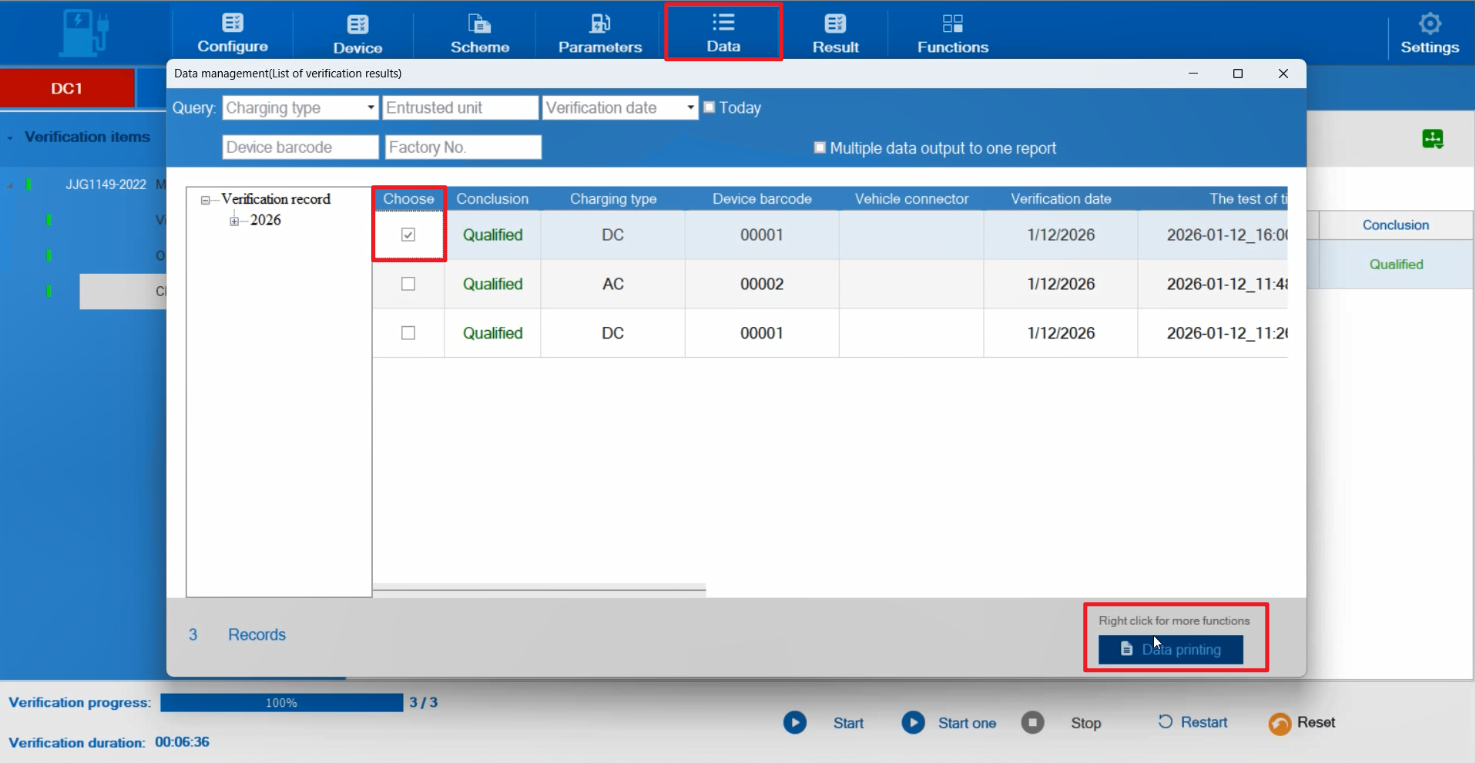This screenshot has width=1475, height=763.
Task: Click the green export icon at right
Action: click(x=1432, y=140)
